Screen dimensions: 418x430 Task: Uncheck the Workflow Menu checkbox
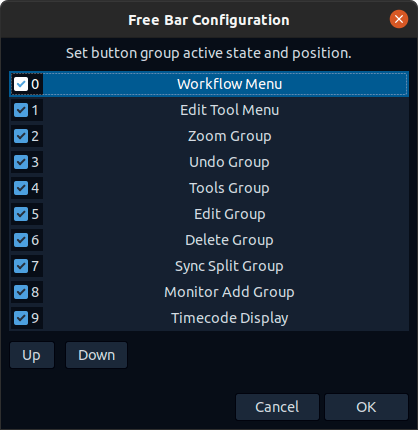click(21, 84)
